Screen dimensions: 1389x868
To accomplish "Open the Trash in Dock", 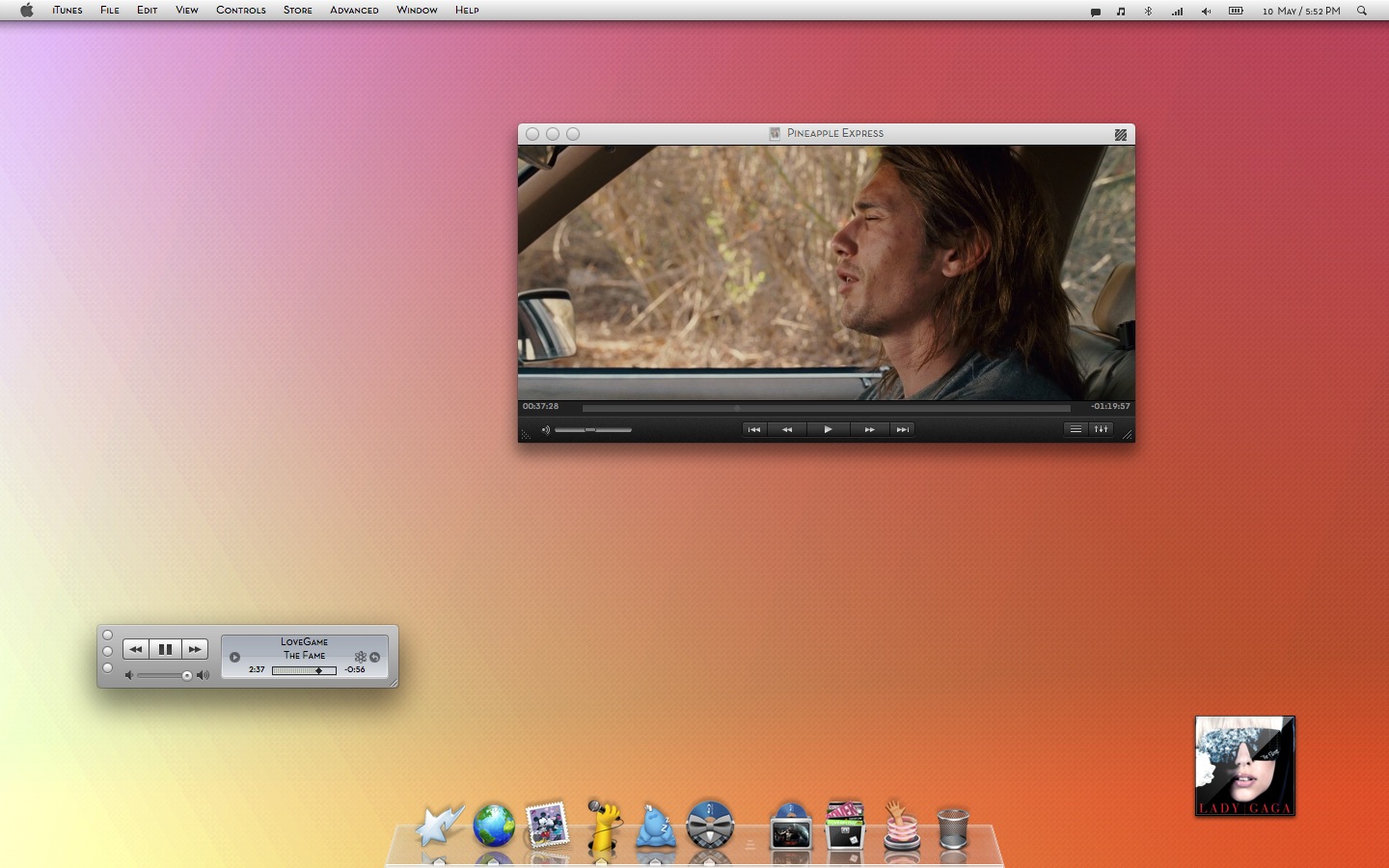I will click(953, 828).
